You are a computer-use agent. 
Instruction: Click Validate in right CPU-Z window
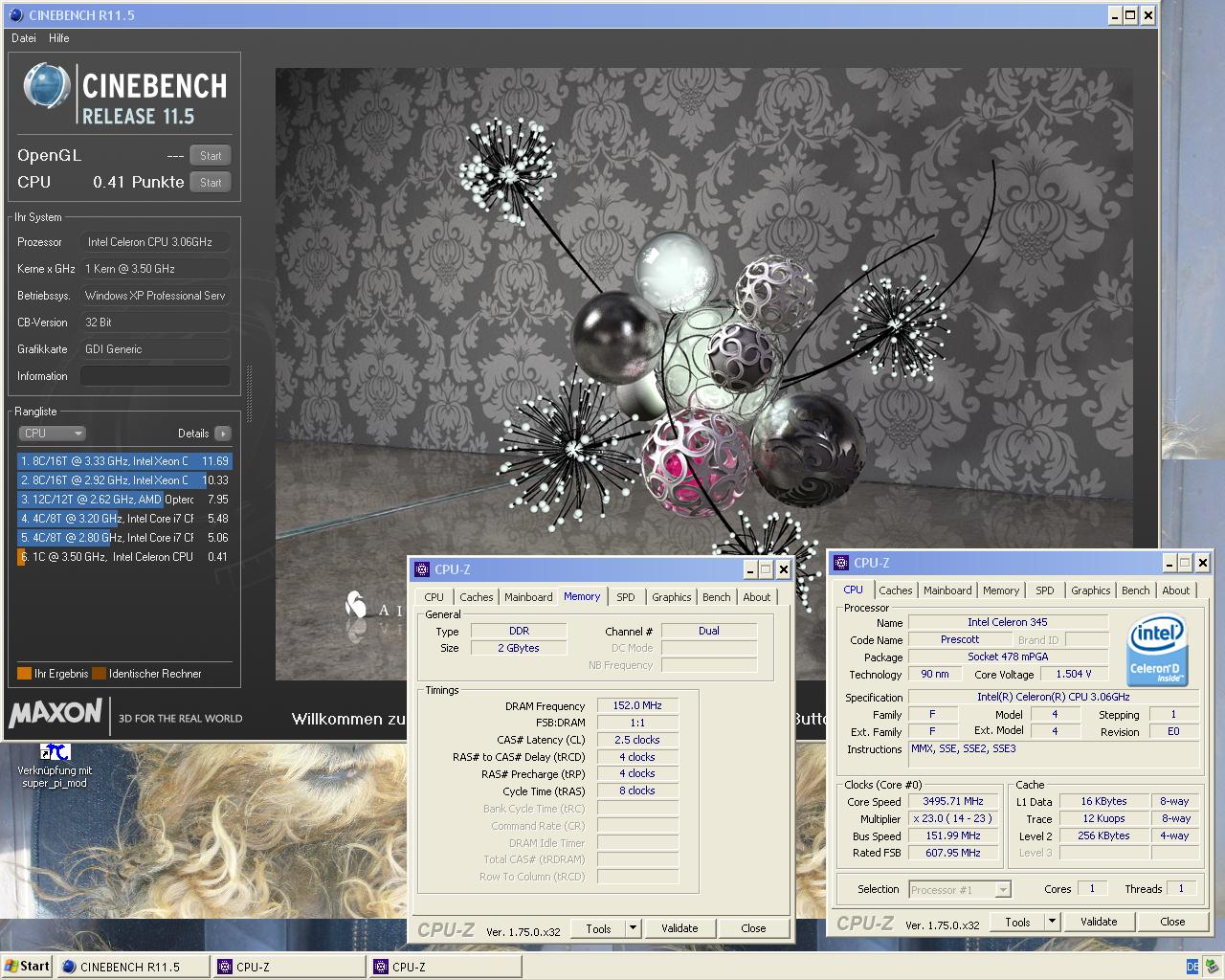click(1099, 922)
